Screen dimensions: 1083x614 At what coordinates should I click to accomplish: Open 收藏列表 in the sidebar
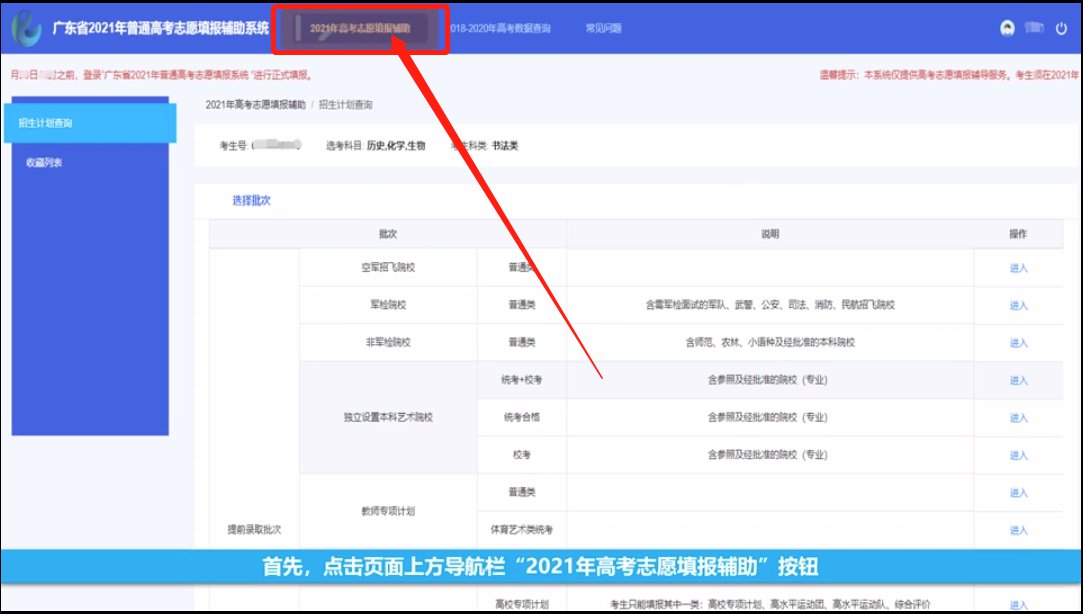[44, 162]
